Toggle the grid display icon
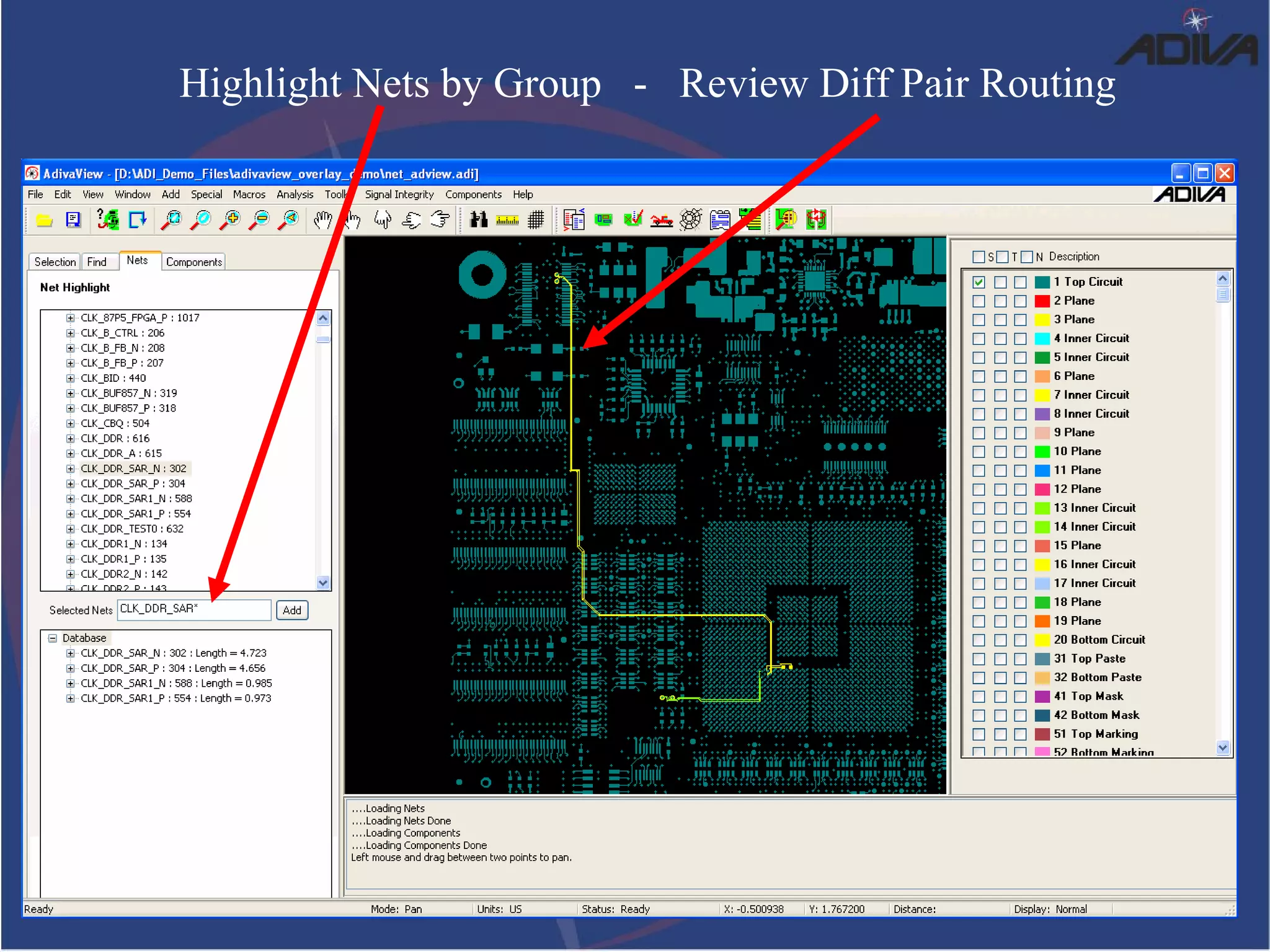The image size is (1270, 952). [536, 220]
